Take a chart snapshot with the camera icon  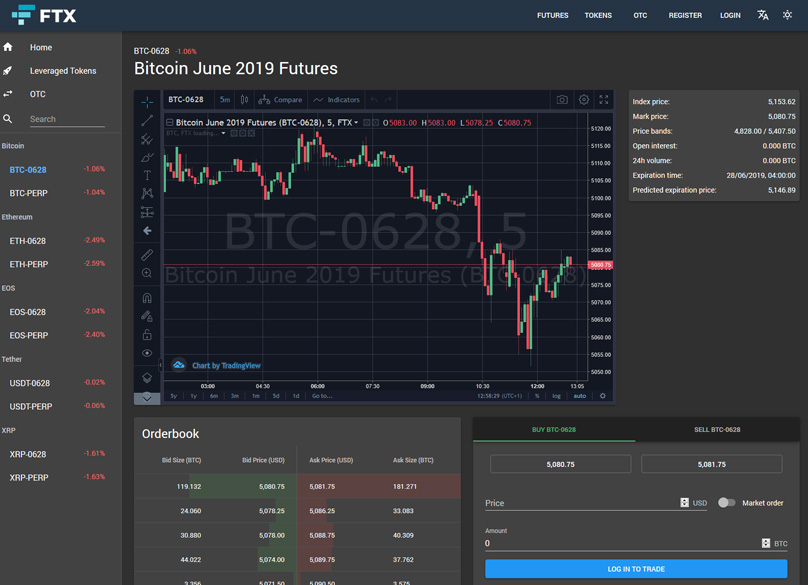562,100
